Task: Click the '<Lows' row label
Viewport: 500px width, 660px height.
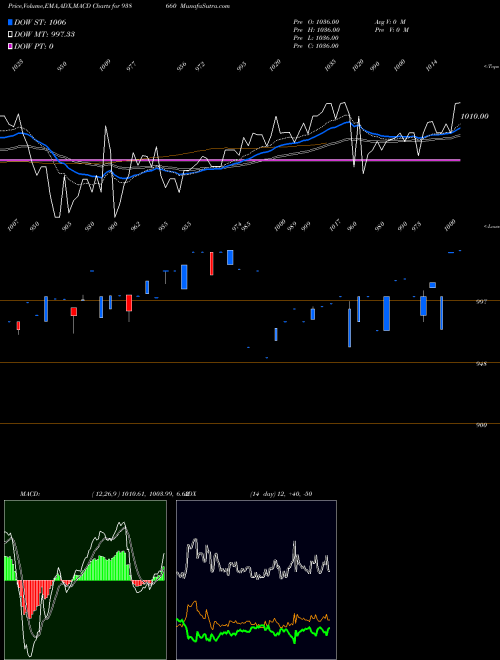Action: coord(492,226)
